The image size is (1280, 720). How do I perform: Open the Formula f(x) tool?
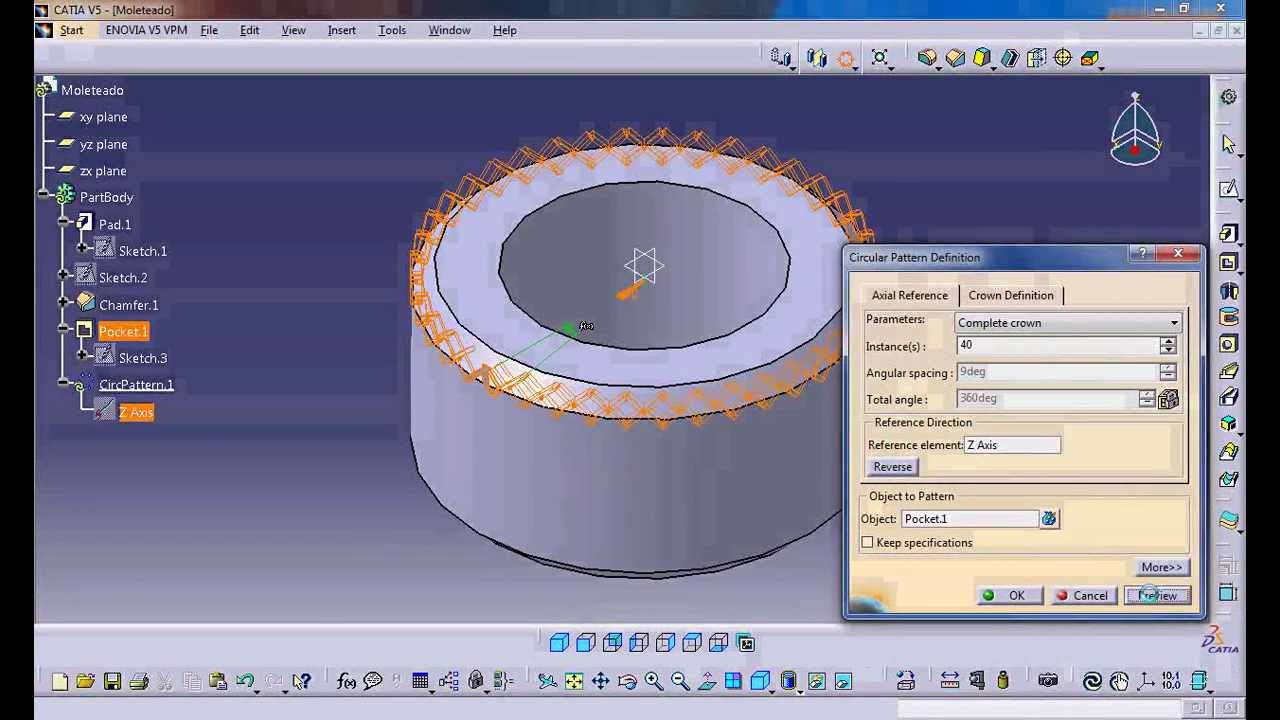[346, 682]
